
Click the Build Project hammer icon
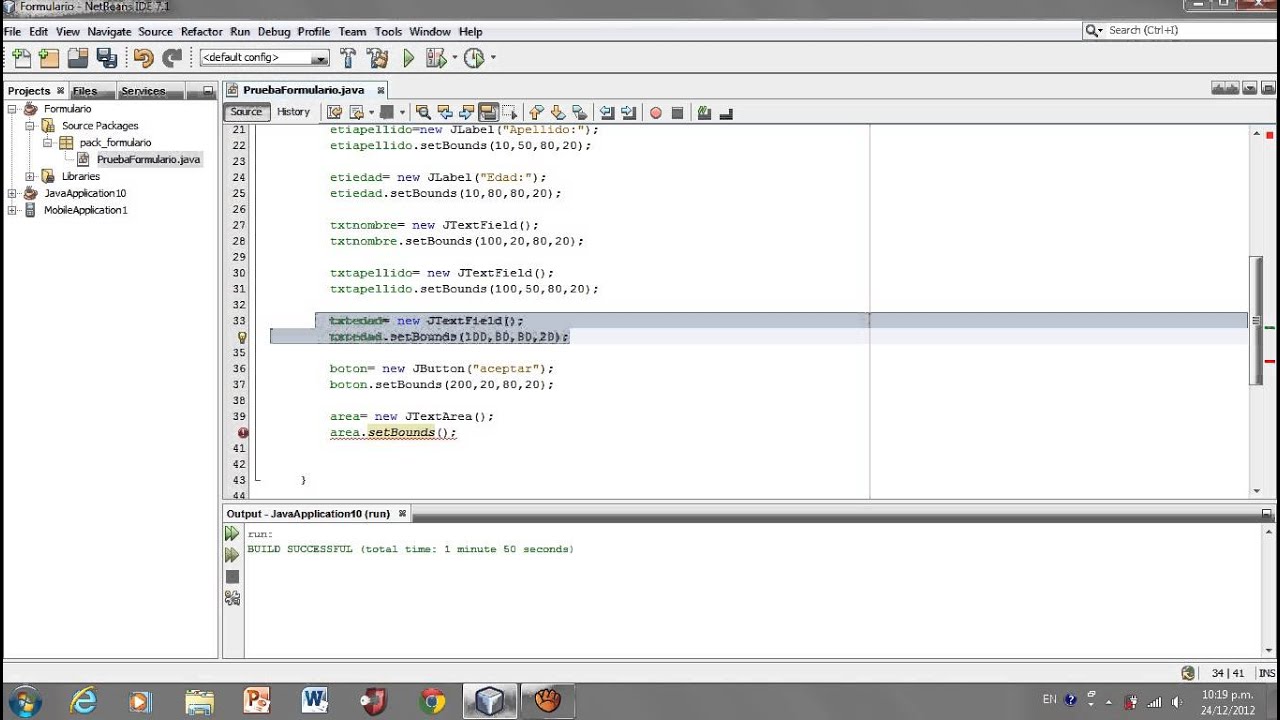click(x=348, y=58)
